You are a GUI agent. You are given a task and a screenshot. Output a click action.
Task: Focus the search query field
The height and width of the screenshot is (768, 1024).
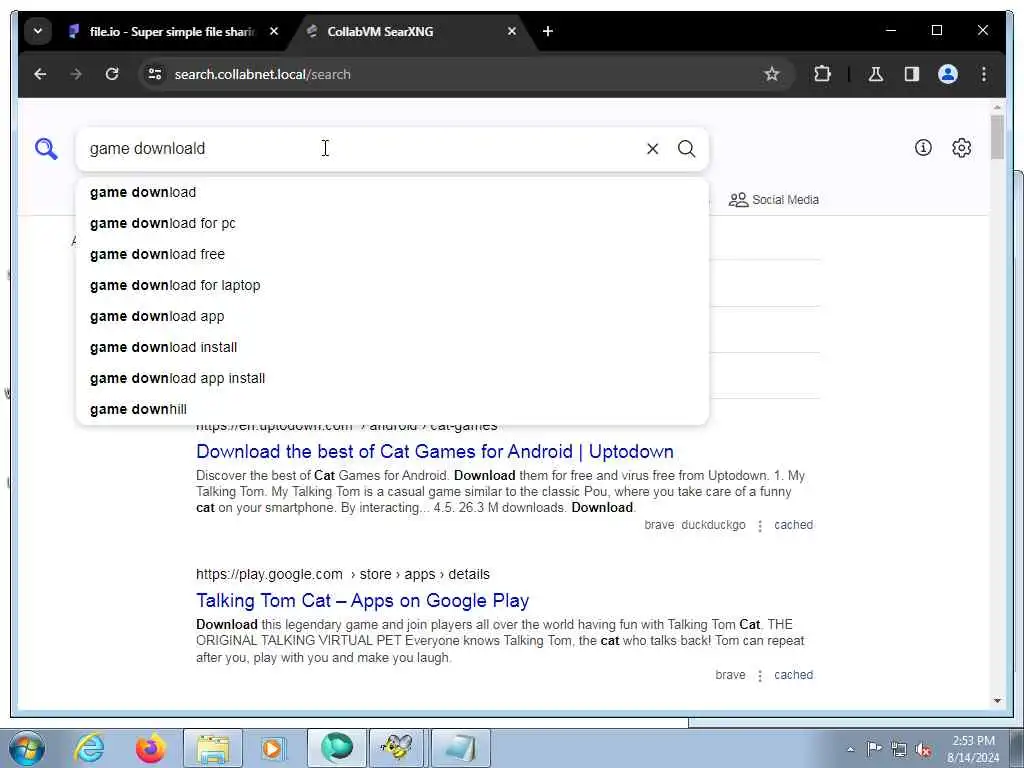coord(359,149)
